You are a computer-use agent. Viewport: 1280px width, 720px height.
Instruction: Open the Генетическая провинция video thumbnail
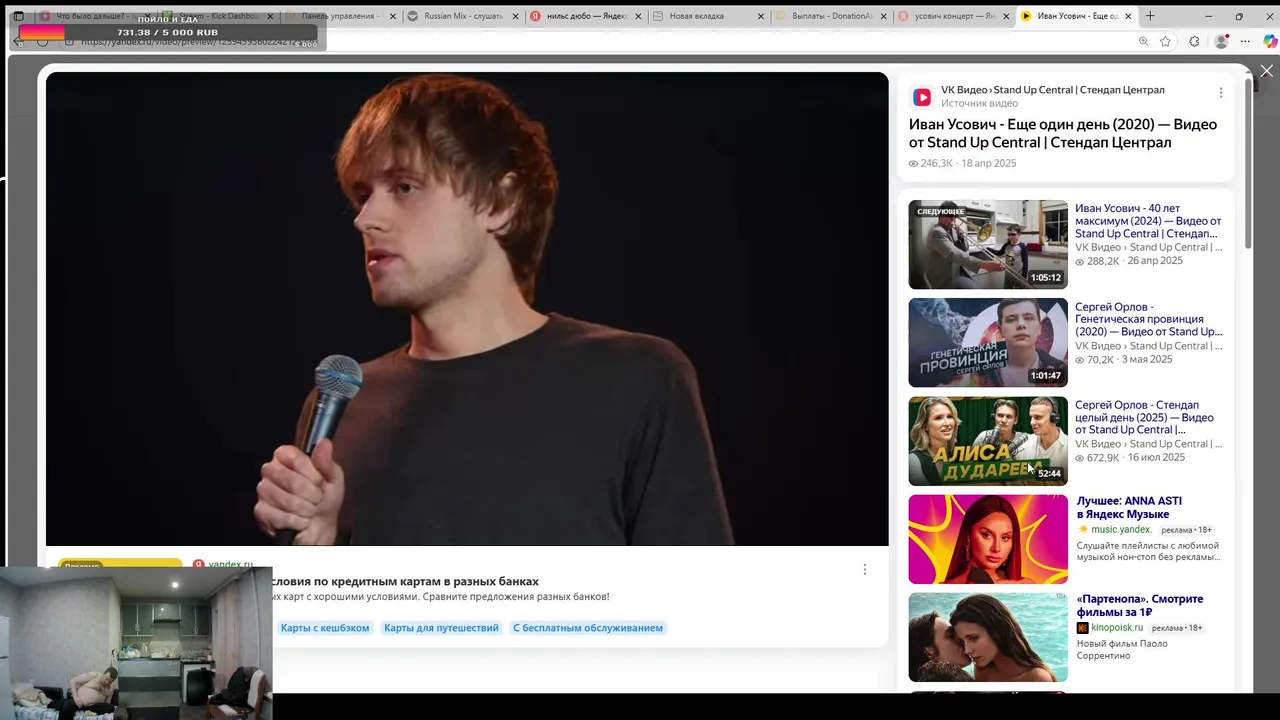pyautogui.click(x=988, y=342)
